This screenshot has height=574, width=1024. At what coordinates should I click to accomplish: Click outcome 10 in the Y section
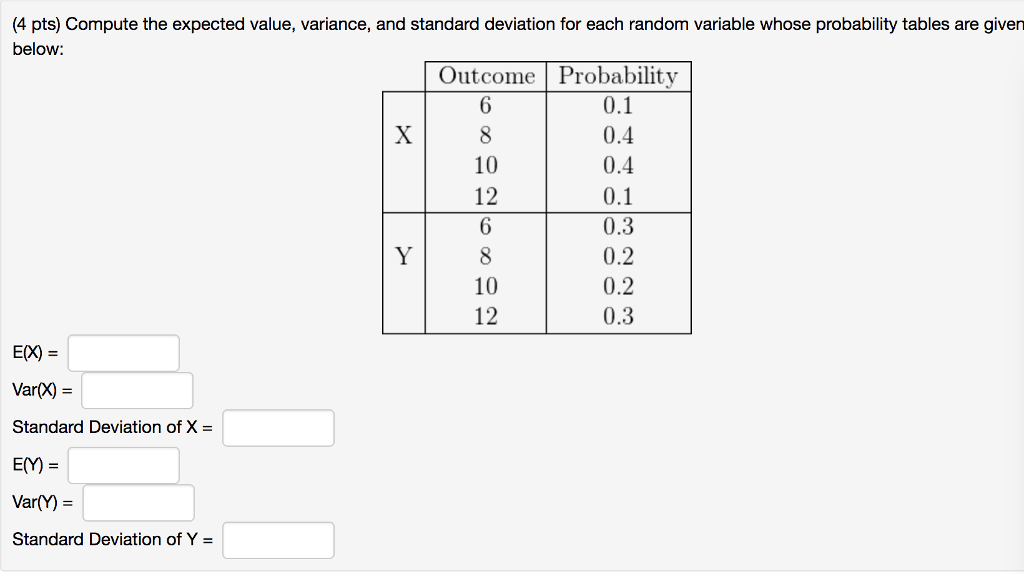(x=486, y=286)
